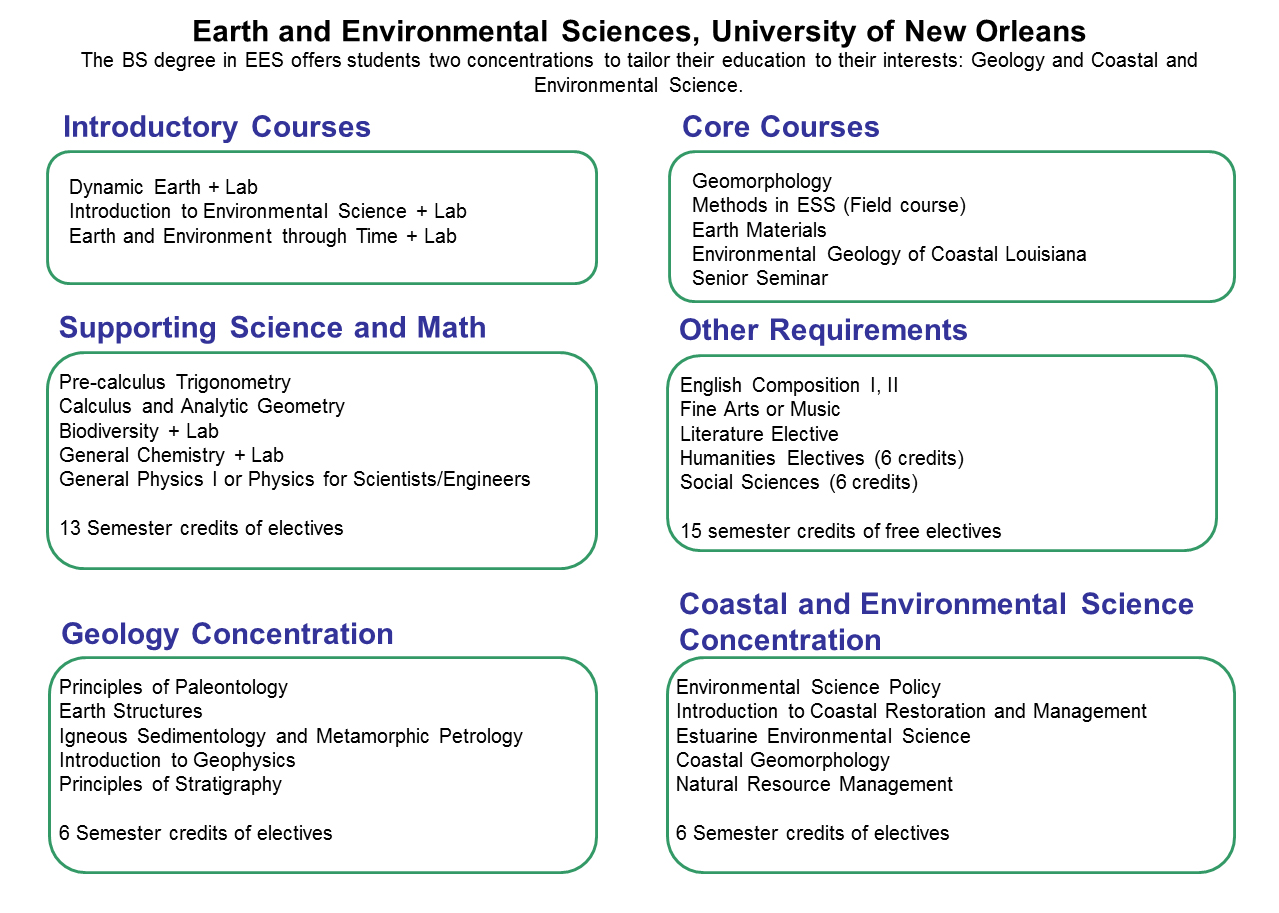Select Humanities Electives (6 credits)

(x=821, y=458)
